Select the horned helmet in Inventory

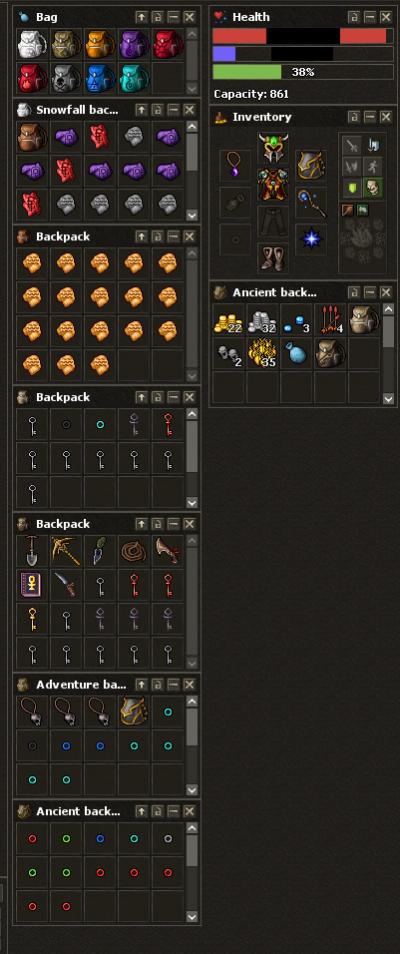pyautogui.click(x=273, y=149)
